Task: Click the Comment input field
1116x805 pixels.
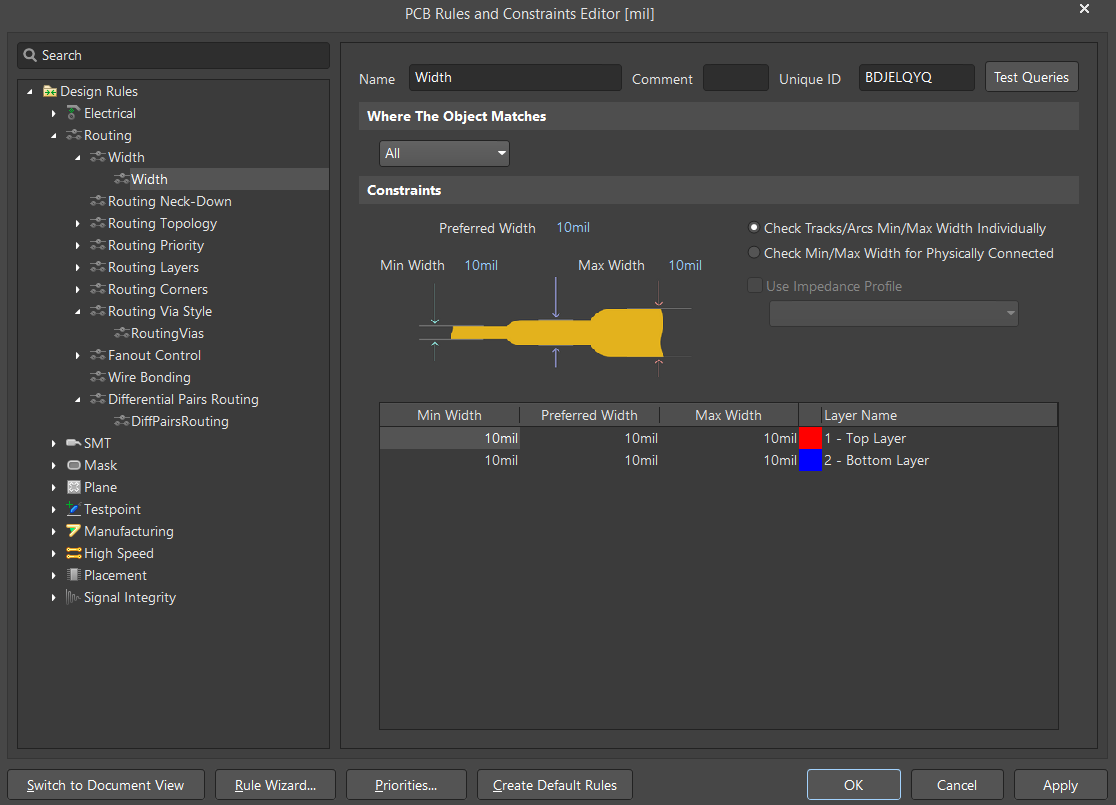Action: [x=735, y=78]
